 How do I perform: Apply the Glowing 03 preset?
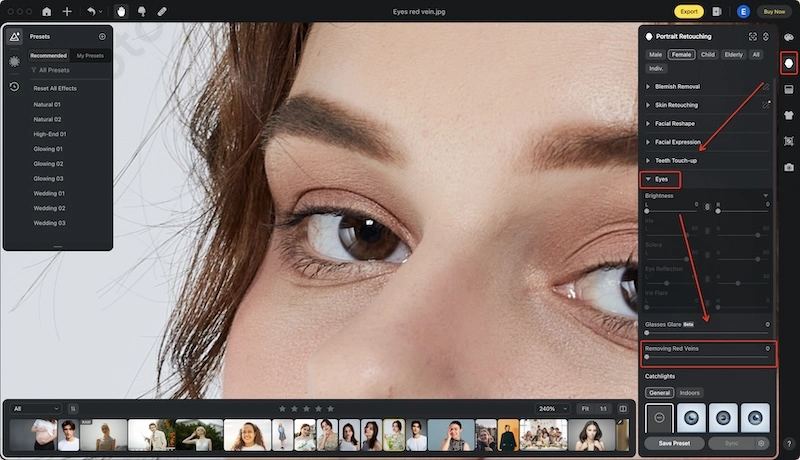pyautogui.click(x=48, y=178)
